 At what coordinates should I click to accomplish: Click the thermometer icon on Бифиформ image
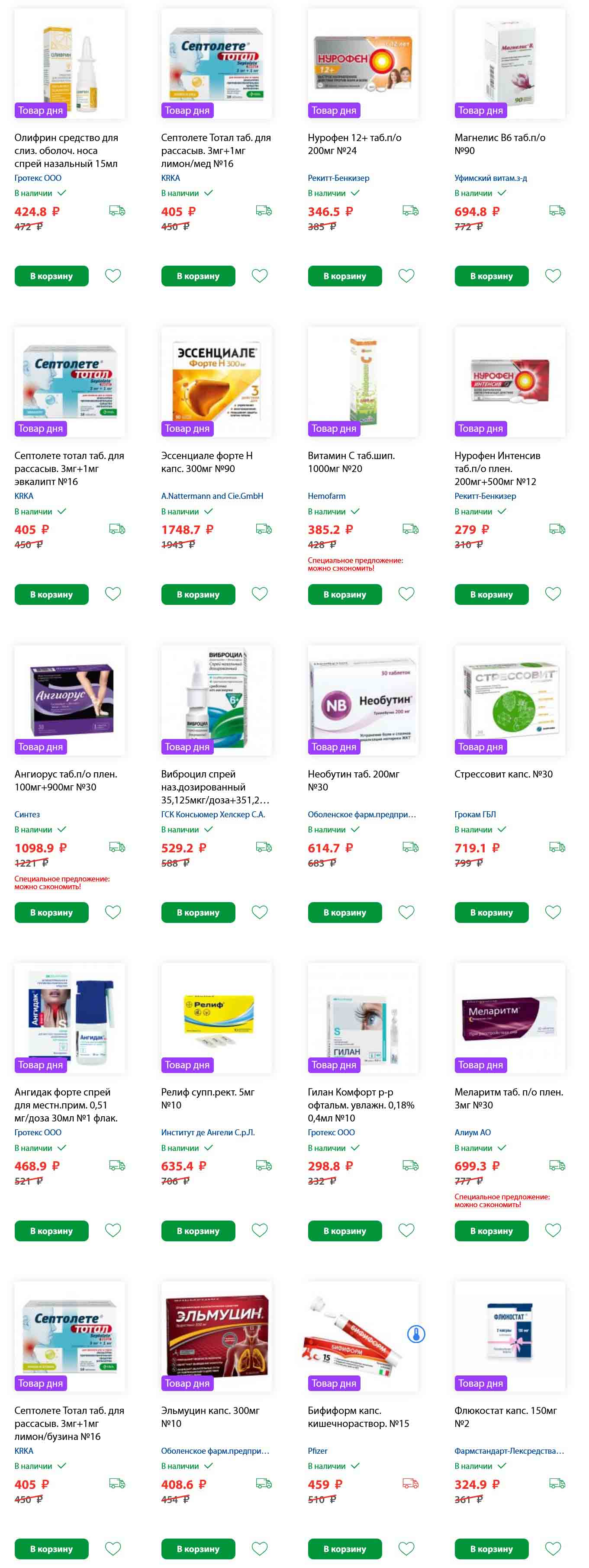click(416, 1335)
